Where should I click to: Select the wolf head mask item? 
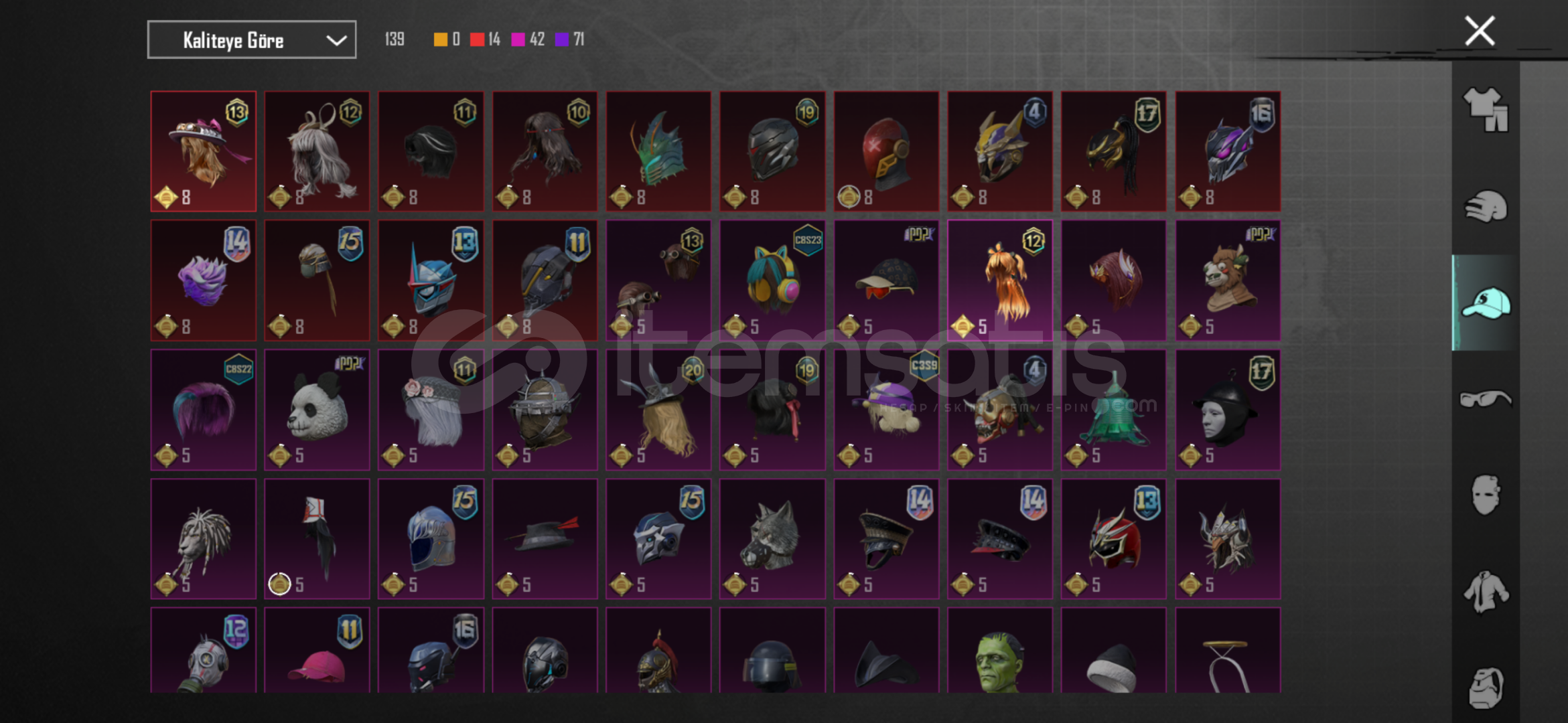[772, 539]
